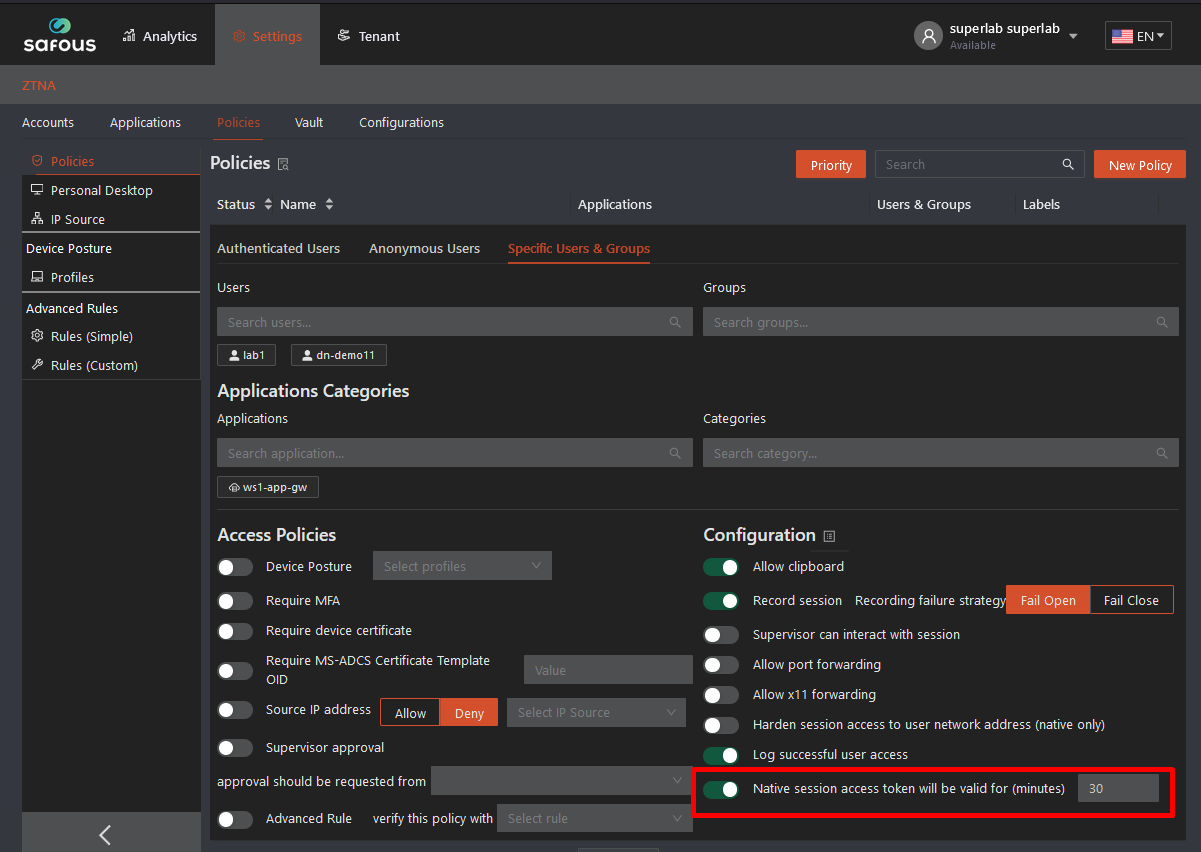Sort policies by Name column arrows

pyautogui.click(x=329, y=205)
